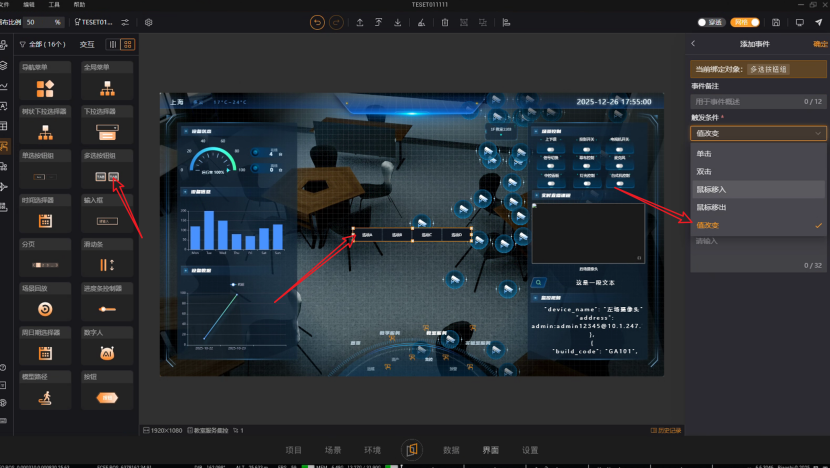Switch to the 项目 bottom tab
This screenshot has height=468, width=830.
[293, 450]
